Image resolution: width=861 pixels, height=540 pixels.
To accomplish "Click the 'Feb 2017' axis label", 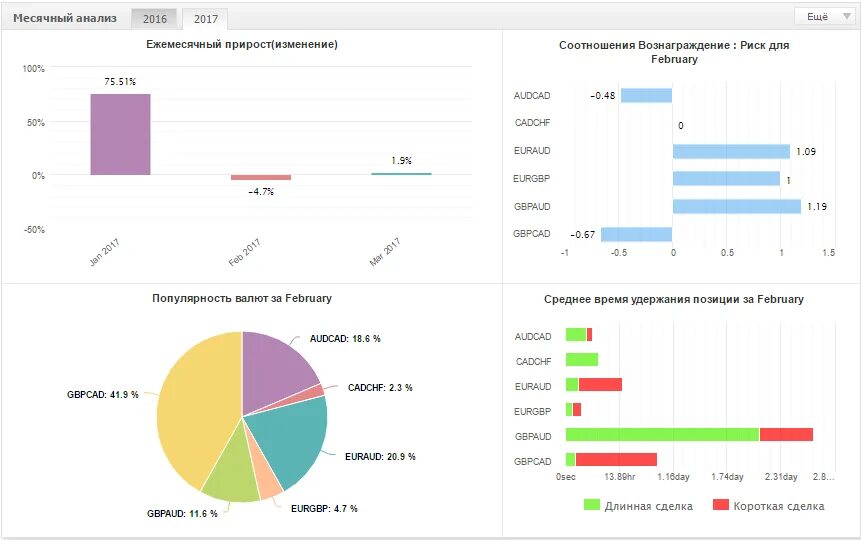I will [244, 252].
